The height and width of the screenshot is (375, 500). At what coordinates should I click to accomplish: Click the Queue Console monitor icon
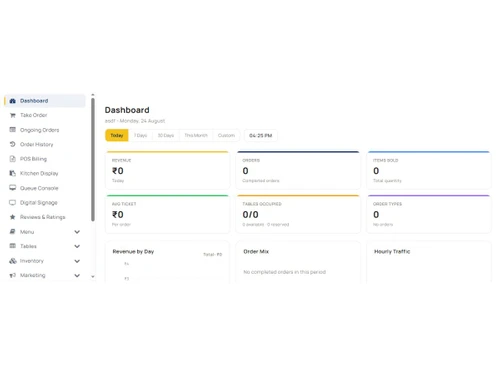click(x=13, y=188)
